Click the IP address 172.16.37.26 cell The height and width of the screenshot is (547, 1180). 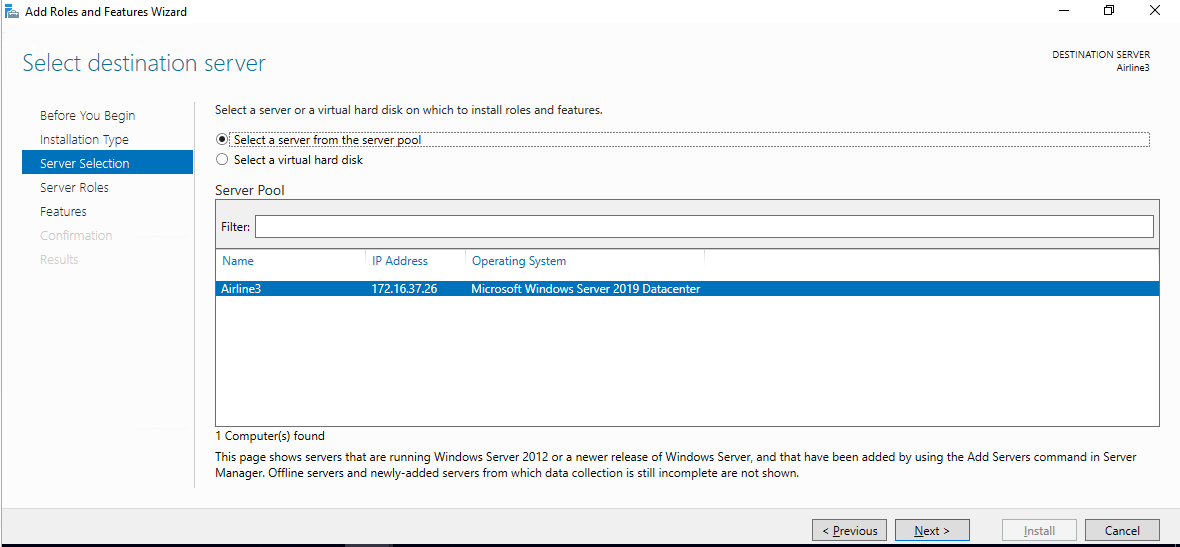(404, 288)
